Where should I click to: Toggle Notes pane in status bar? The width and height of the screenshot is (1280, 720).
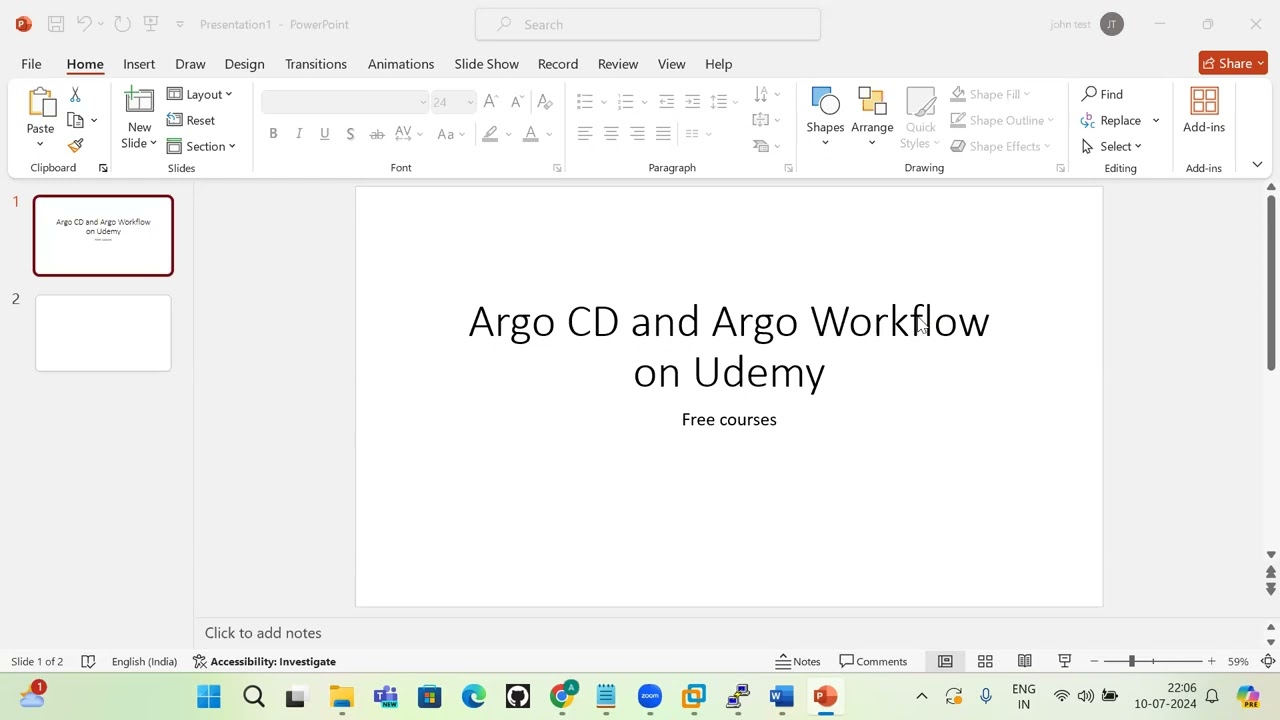click(798, 661)
